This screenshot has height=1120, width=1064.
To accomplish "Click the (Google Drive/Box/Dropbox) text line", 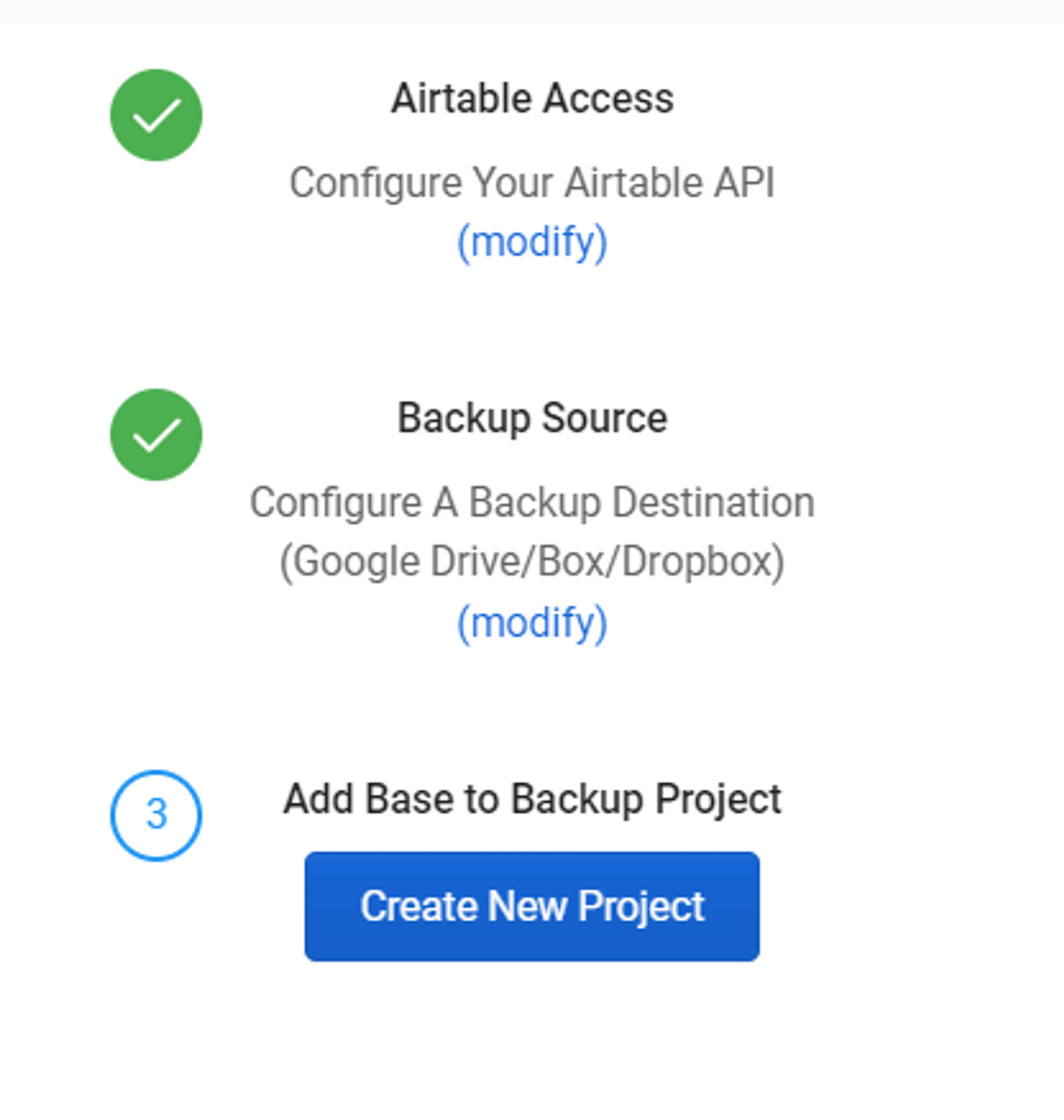I will [x=532, y=561].
